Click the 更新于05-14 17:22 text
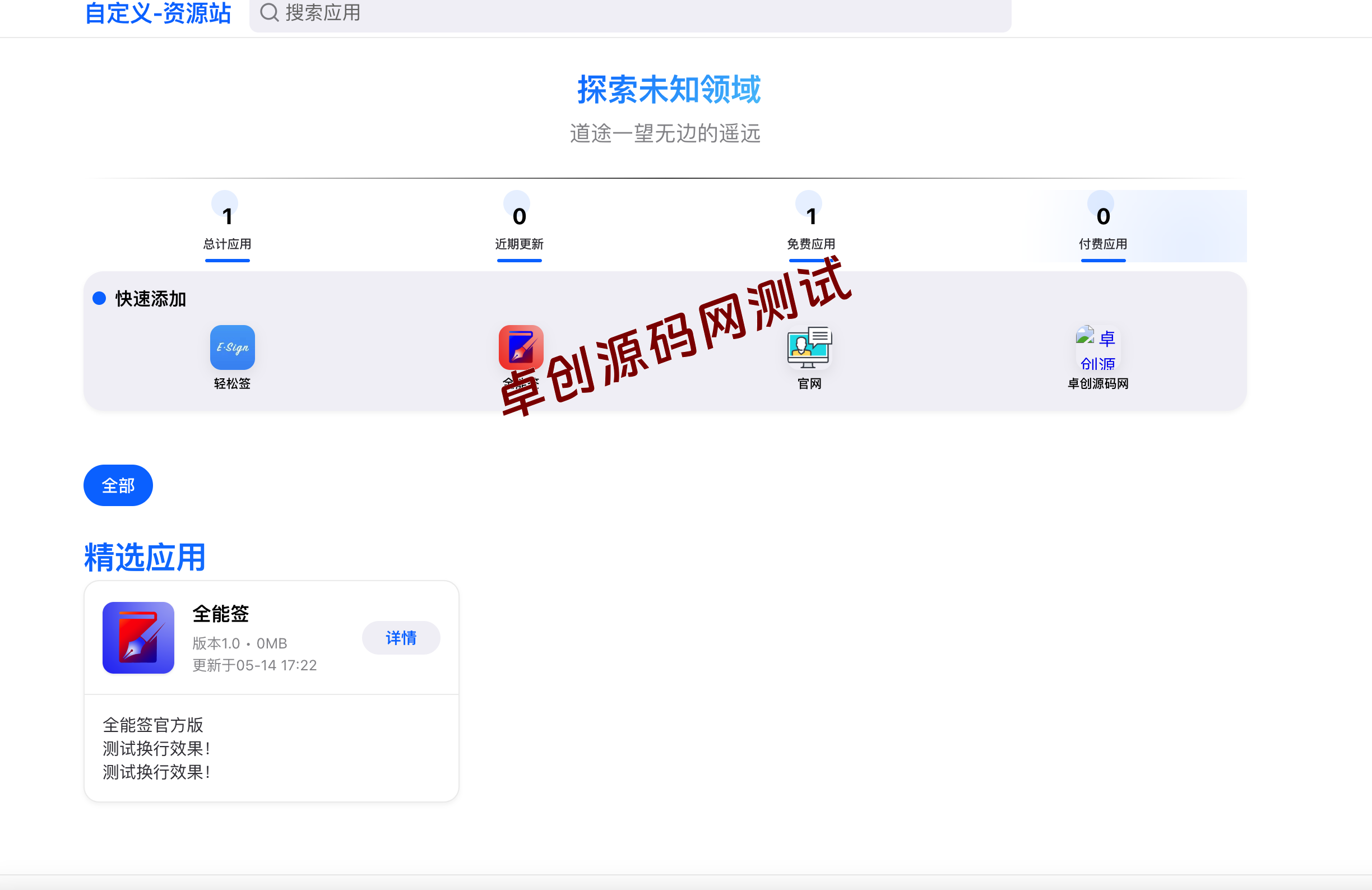 pyautogui.click(x=255, y=665)
